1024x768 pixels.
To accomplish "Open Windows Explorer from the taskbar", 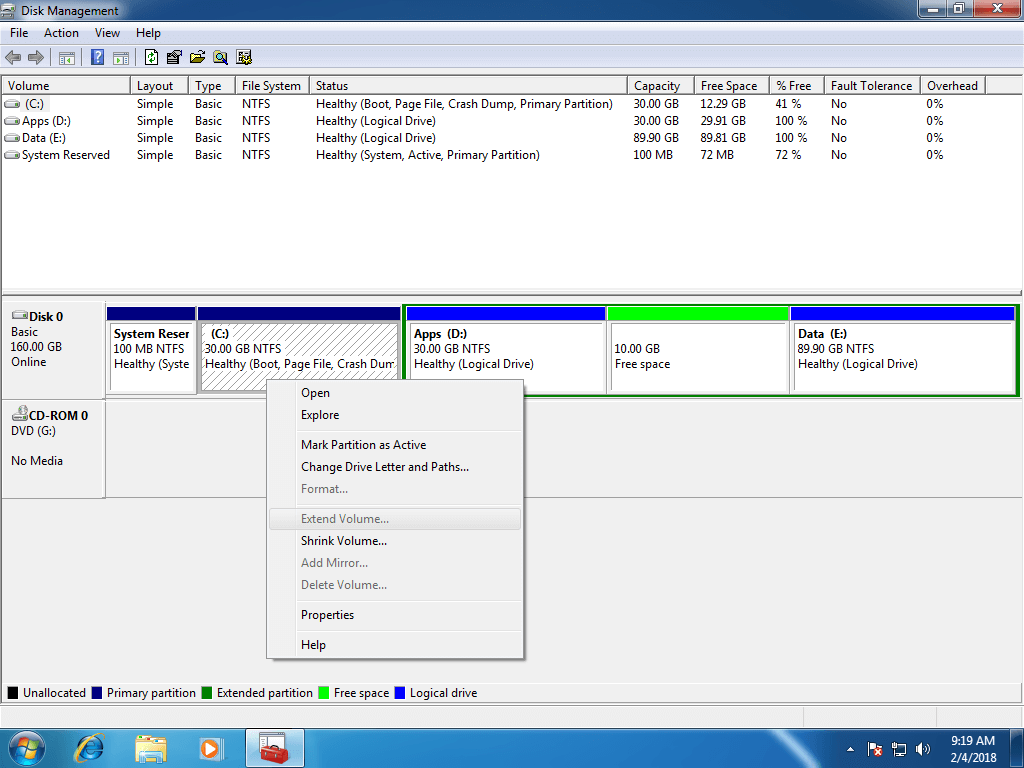I will pyautogui.click(x=151, y=748).
